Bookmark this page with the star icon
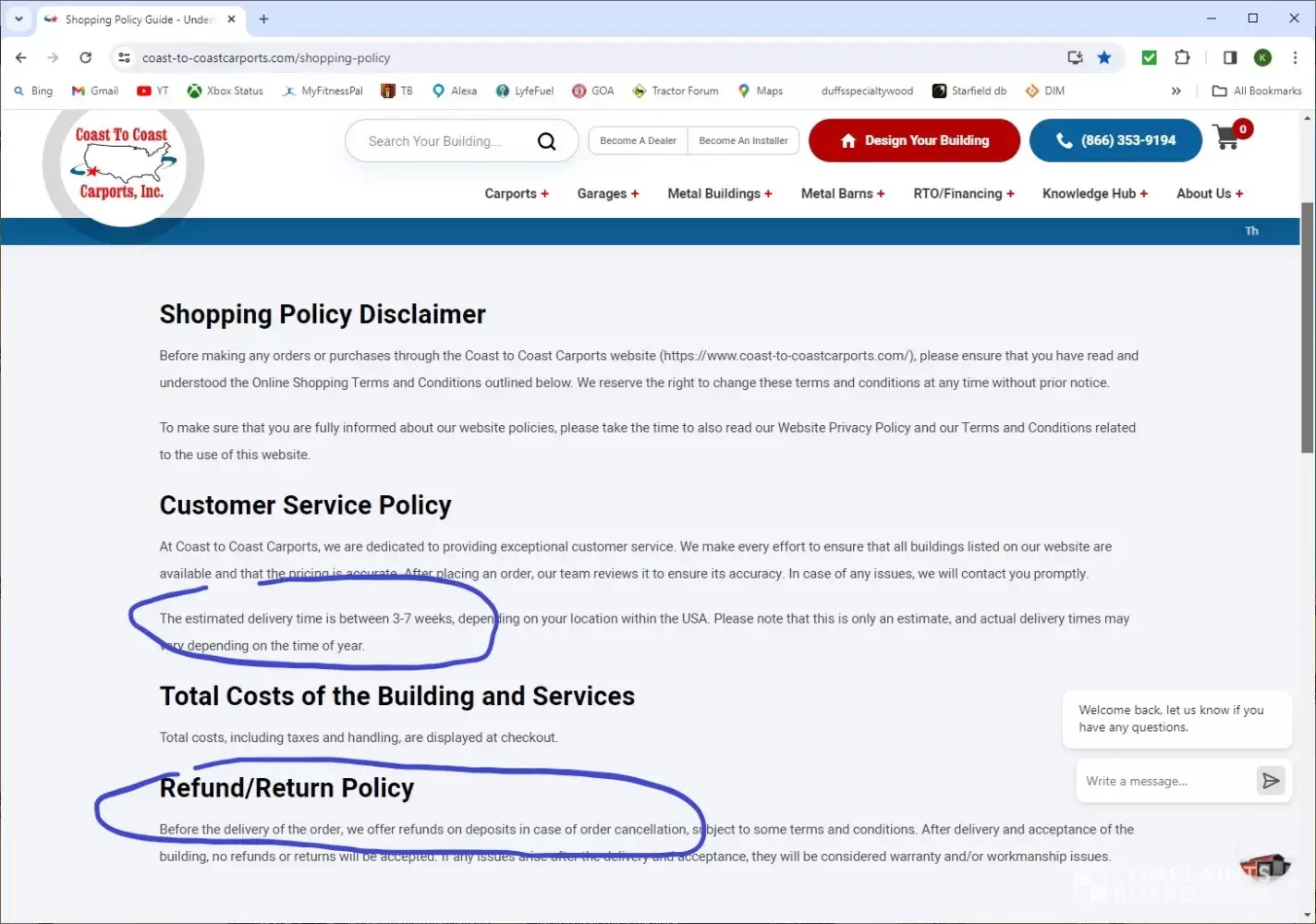This screenshot has width=1316, height=924. (x=1103, y=57)
